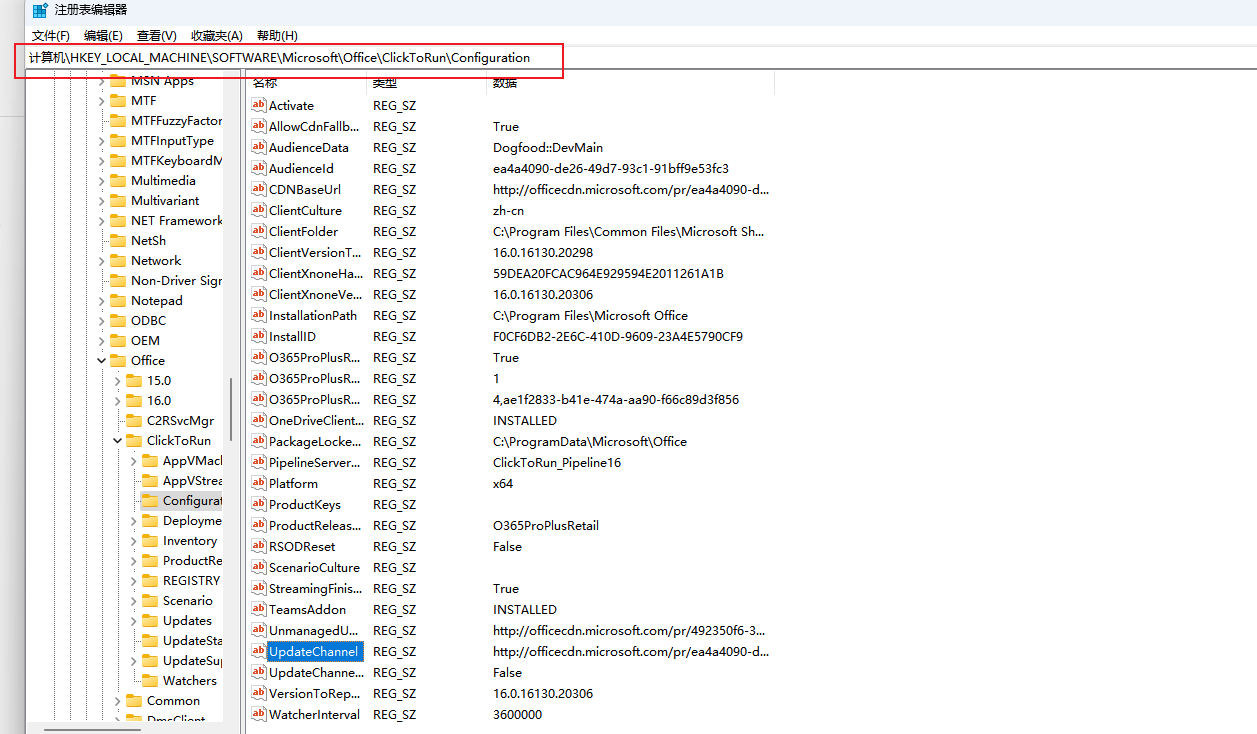
Task: Click the string icon beside WatcherInterval
Action: click(x=258, y=714)
